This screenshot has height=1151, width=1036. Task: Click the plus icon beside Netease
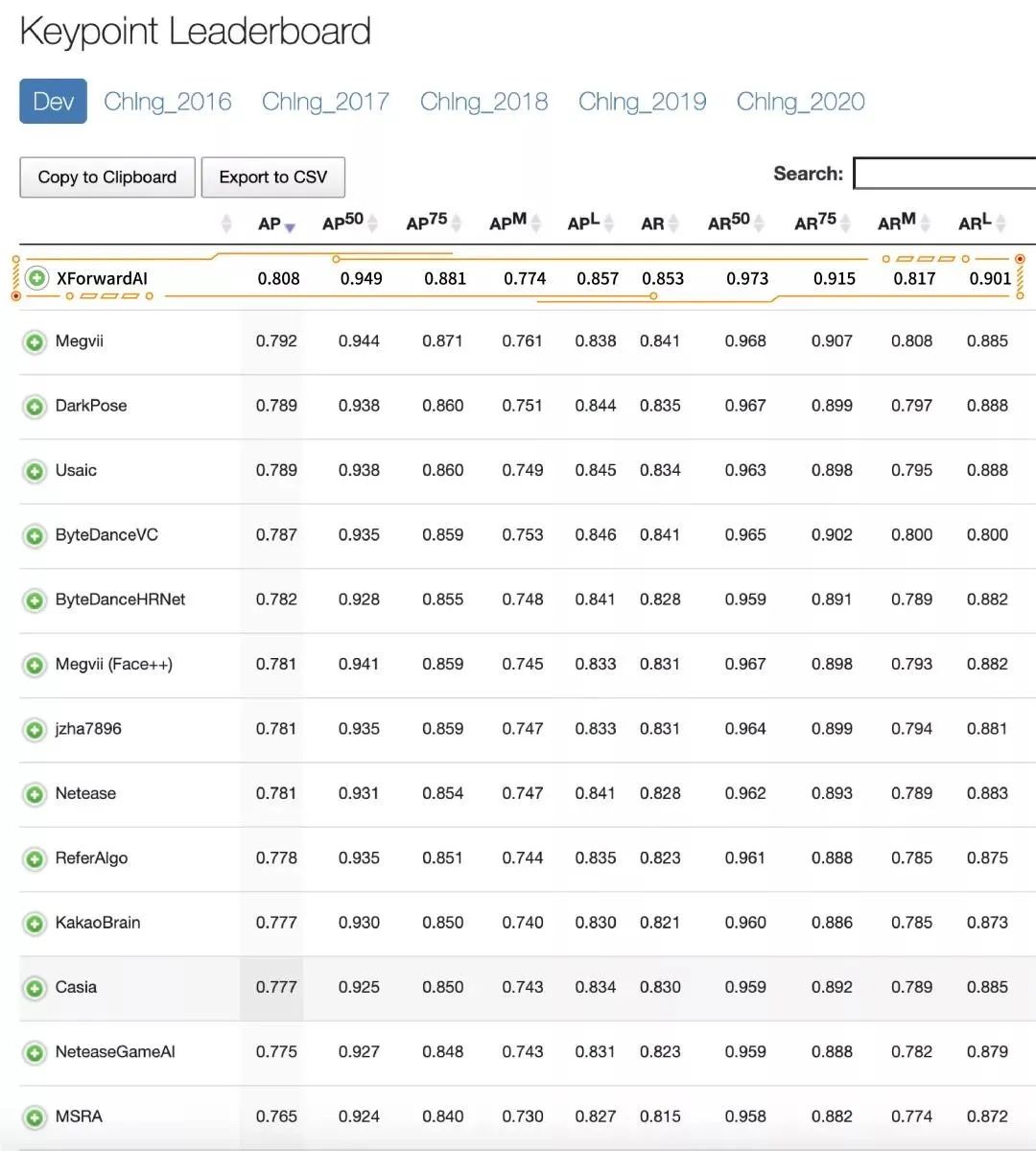point(35,794)
